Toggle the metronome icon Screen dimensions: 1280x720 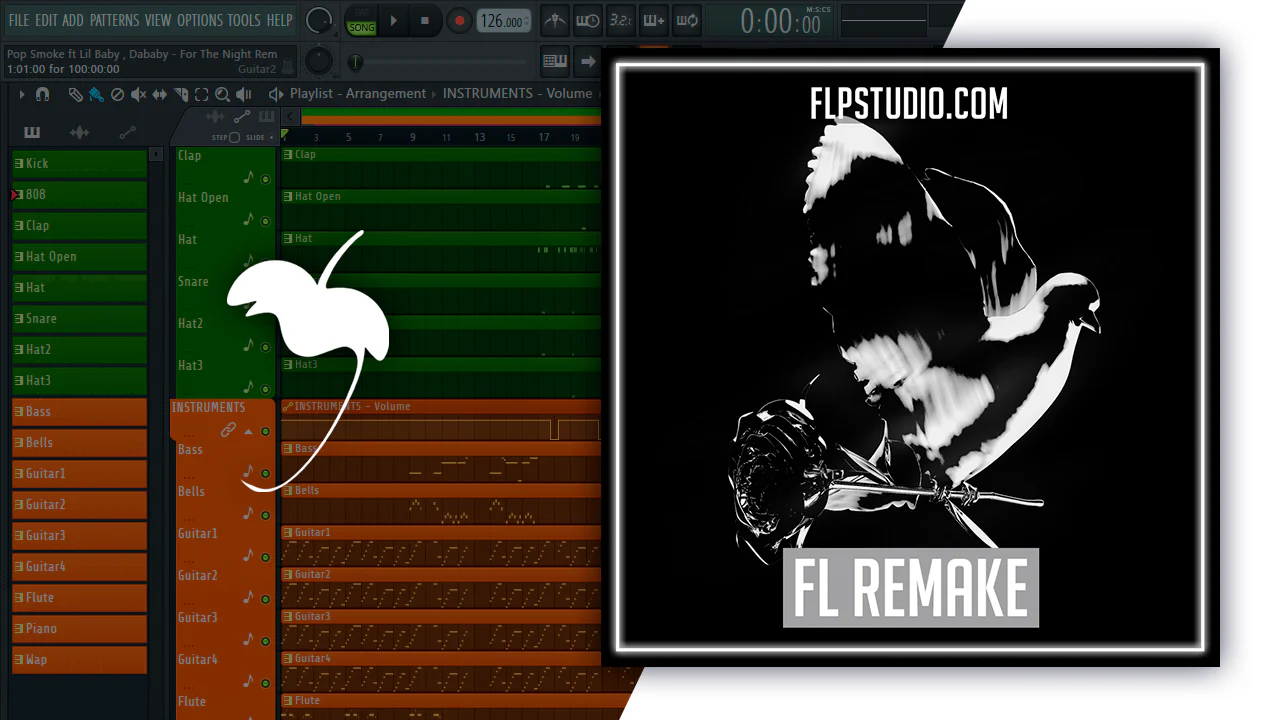coord(555,20)
